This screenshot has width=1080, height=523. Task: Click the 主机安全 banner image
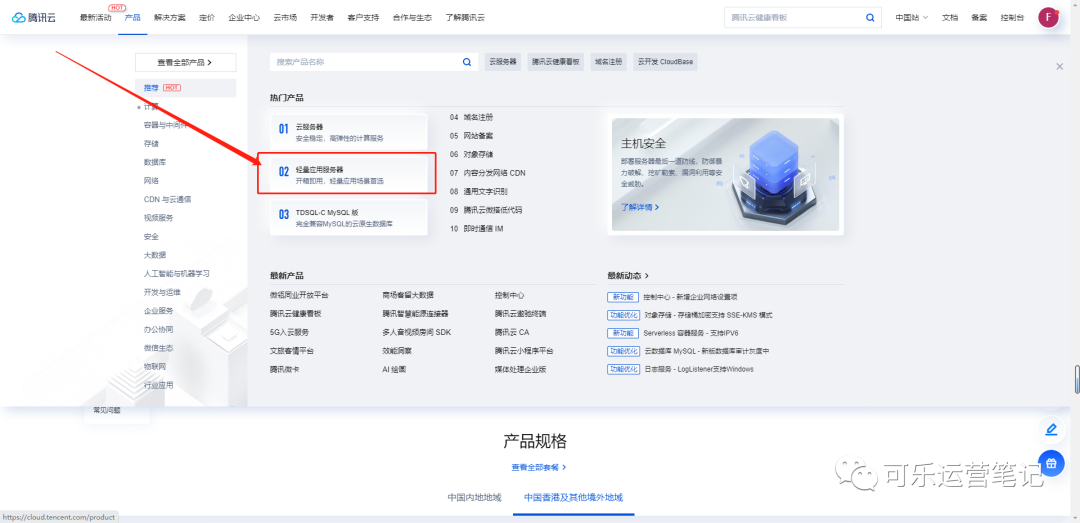pos(725,174)
